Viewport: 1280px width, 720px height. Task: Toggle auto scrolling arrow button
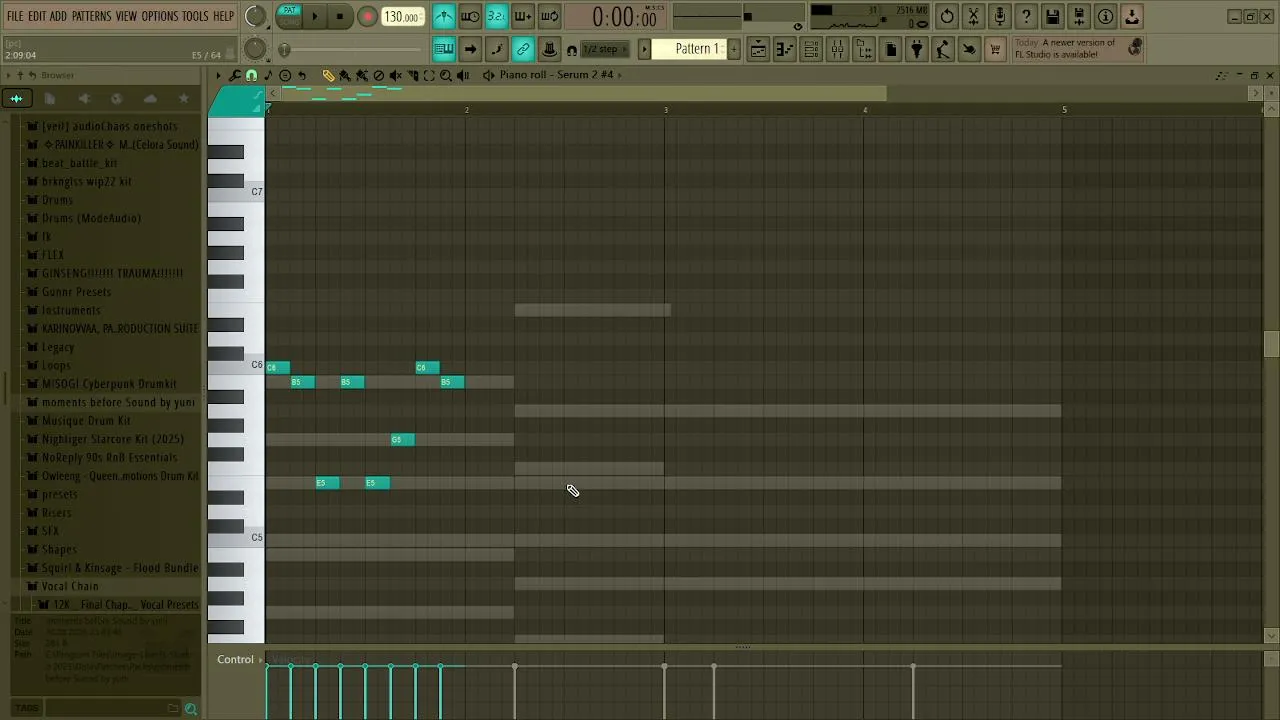(x=470, y=49)
